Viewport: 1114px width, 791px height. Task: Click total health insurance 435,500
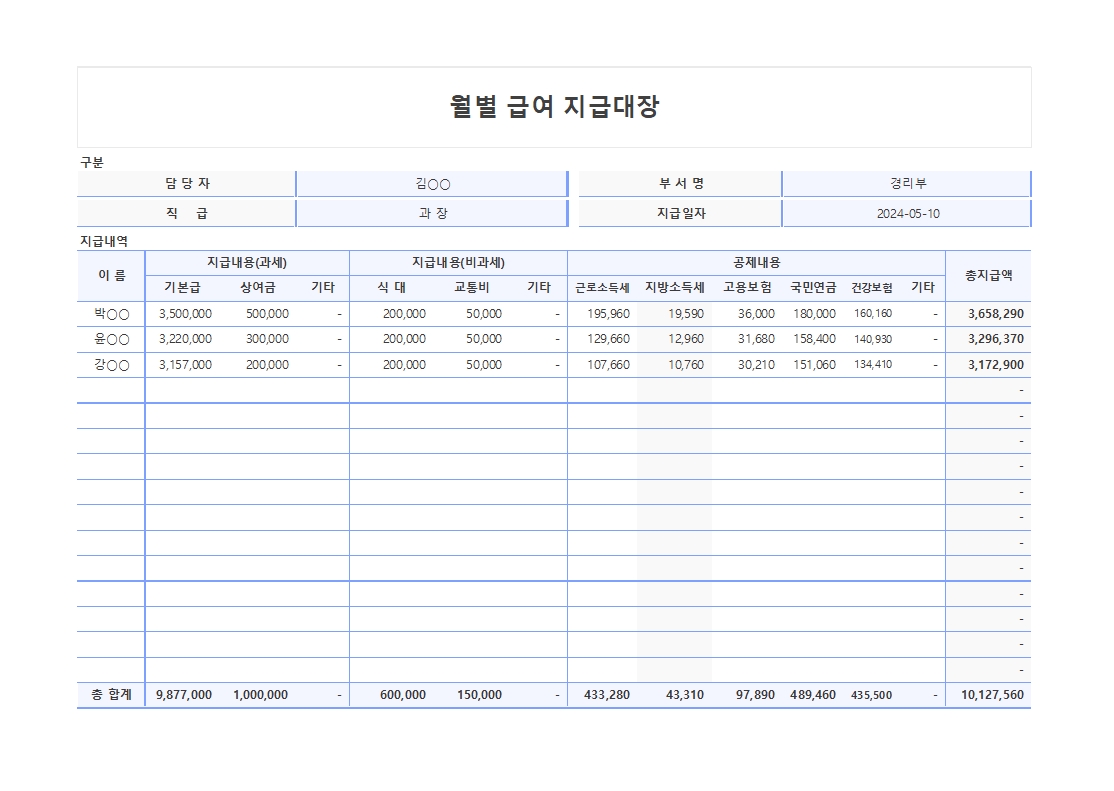pyautogui.click(x=872, y=695)
